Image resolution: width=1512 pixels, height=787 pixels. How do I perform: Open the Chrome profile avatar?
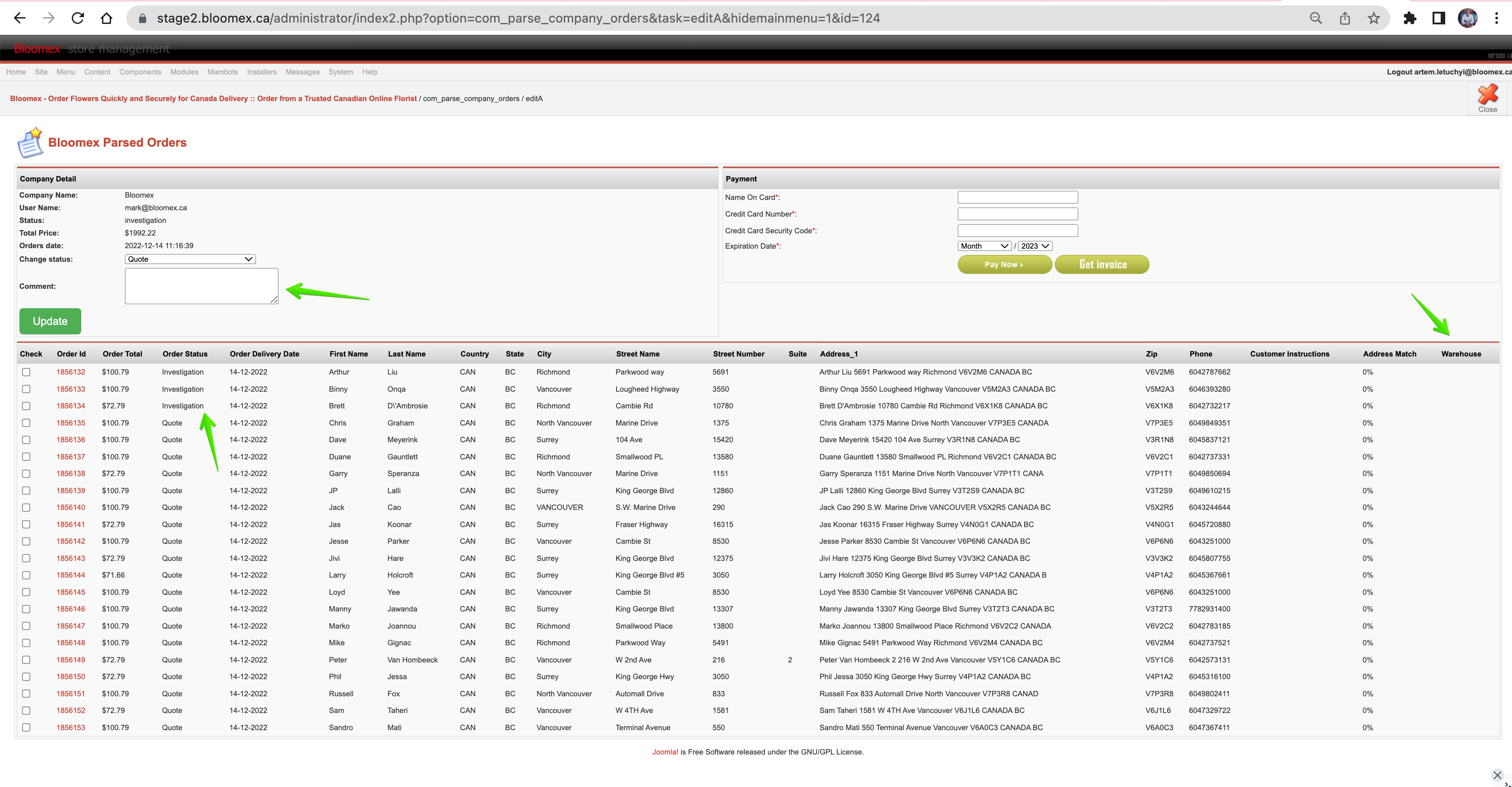[x=1467, y=18]
